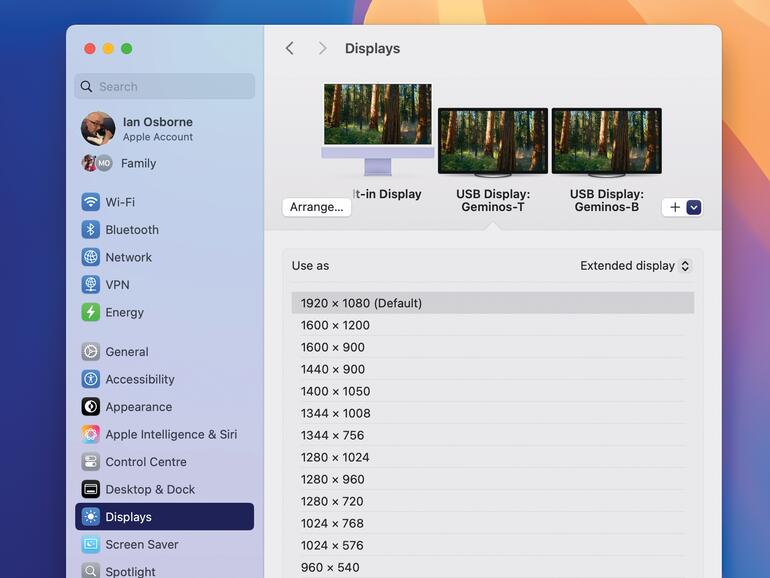
Task: Open the VPN settings icon
Action: pos(91,285)
